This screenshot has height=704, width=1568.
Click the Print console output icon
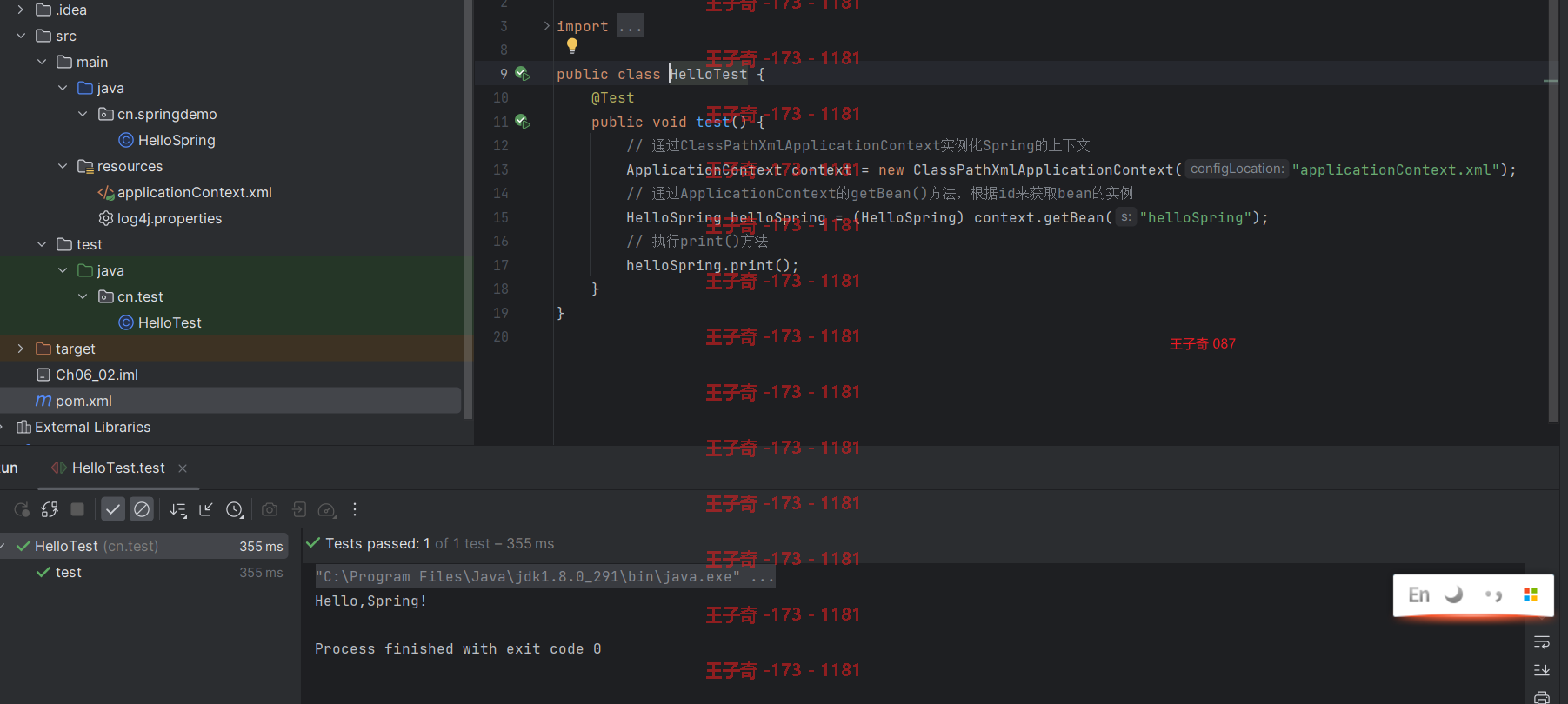1542,697
